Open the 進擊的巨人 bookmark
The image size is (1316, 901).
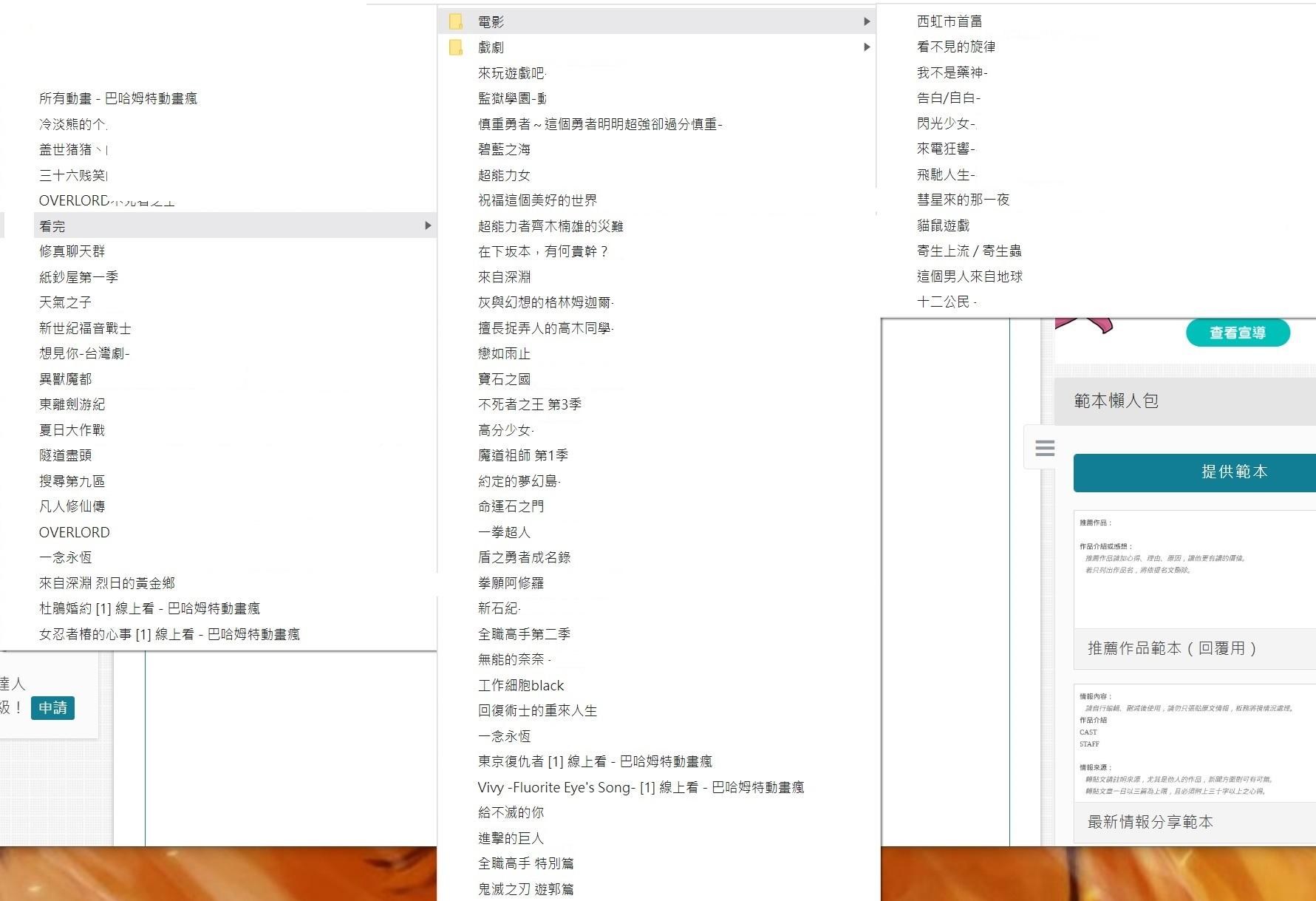(511, 837)
